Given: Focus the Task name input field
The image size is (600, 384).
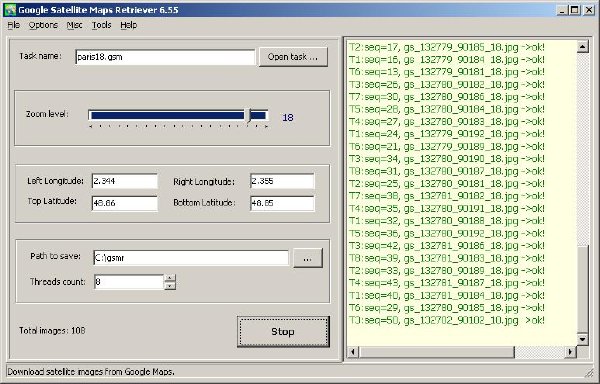Looking at the screenshot, I should [165, 57].
